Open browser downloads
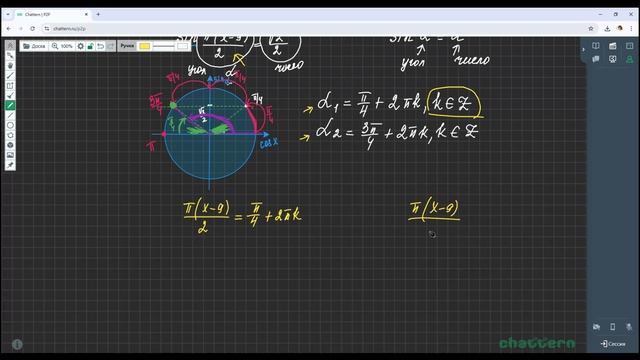 [607, 29]
